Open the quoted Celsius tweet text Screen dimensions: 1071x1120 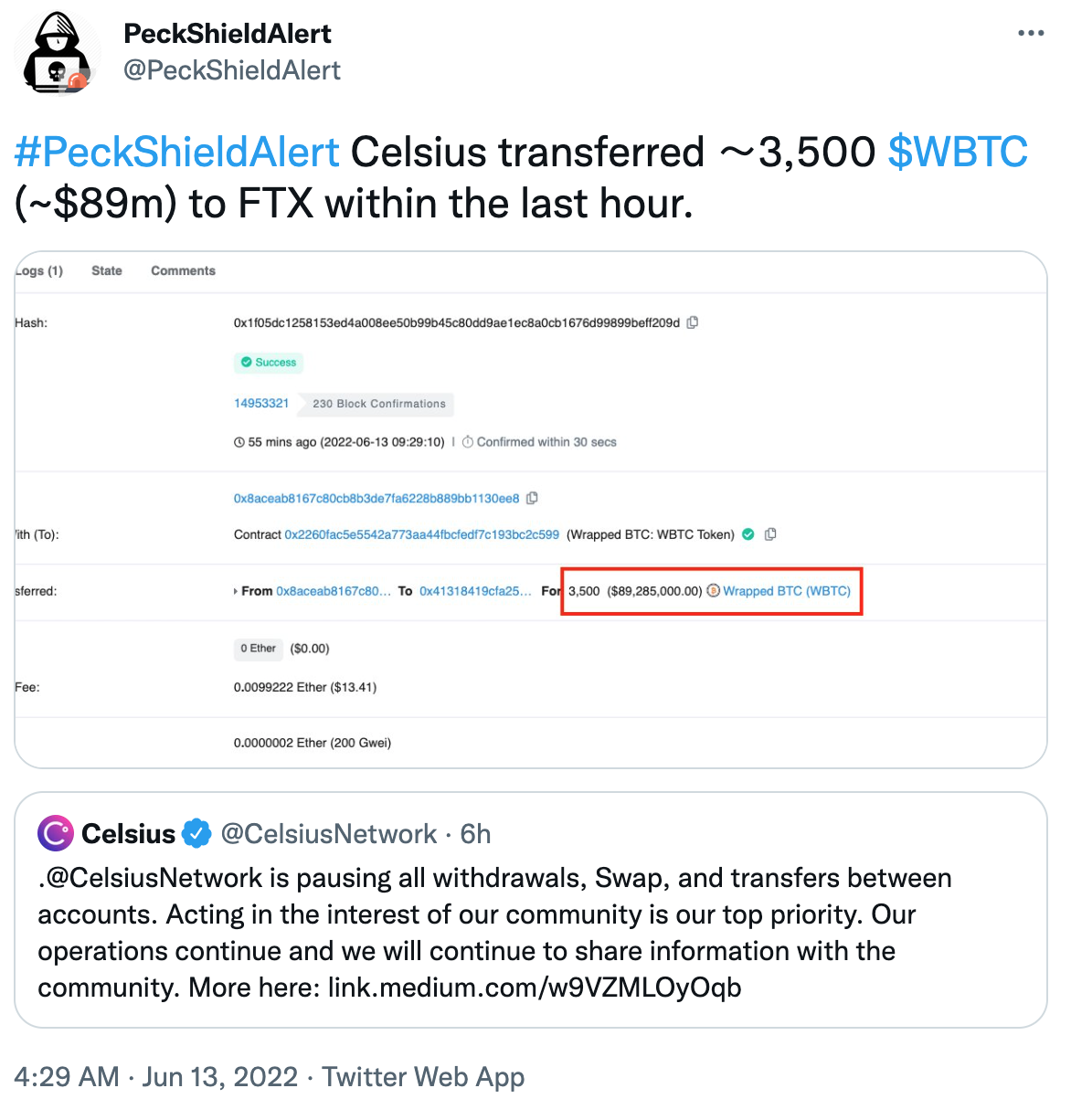494,933
